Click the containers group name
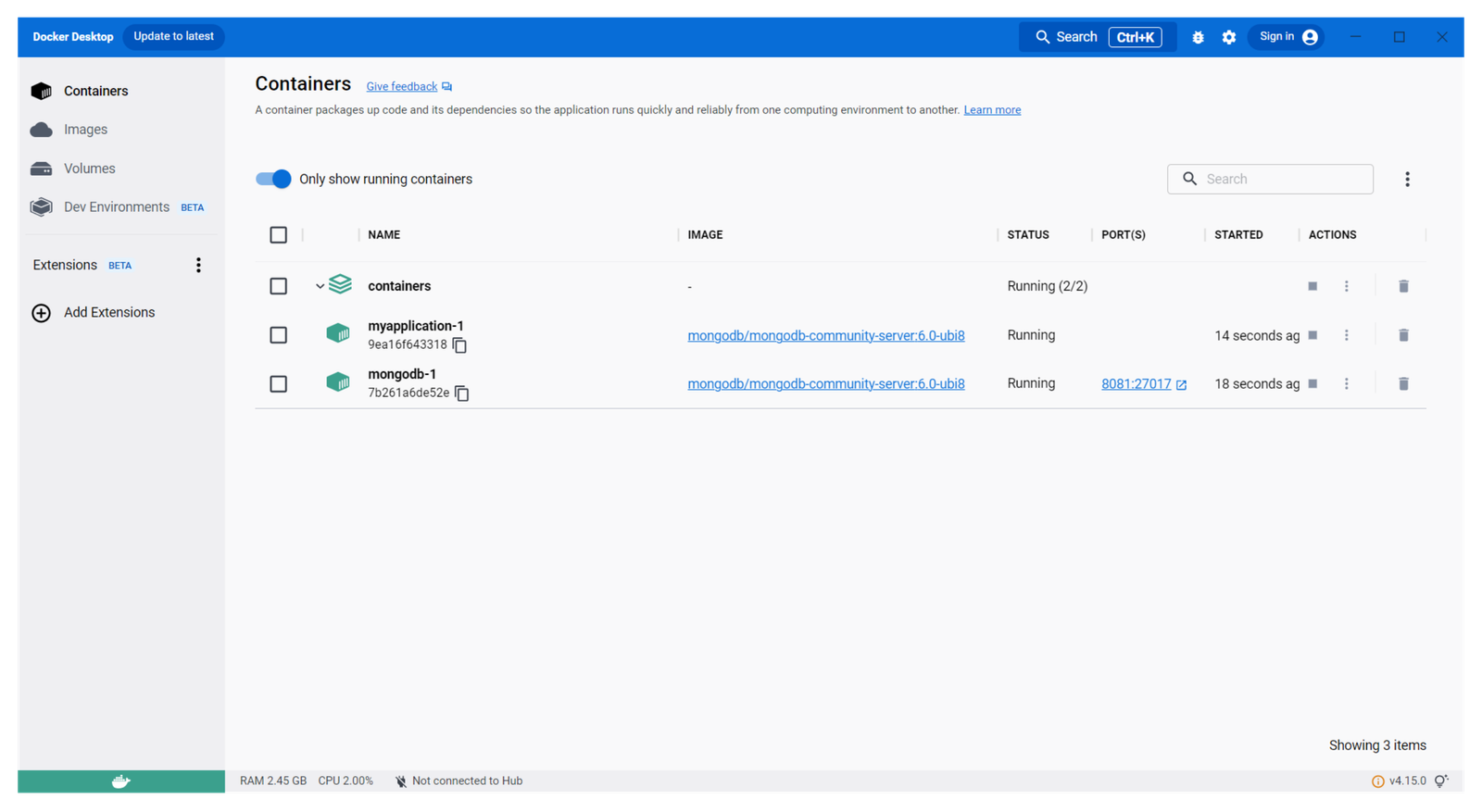The width and height of the screenshot is (1482, 812). pos(399,286)
